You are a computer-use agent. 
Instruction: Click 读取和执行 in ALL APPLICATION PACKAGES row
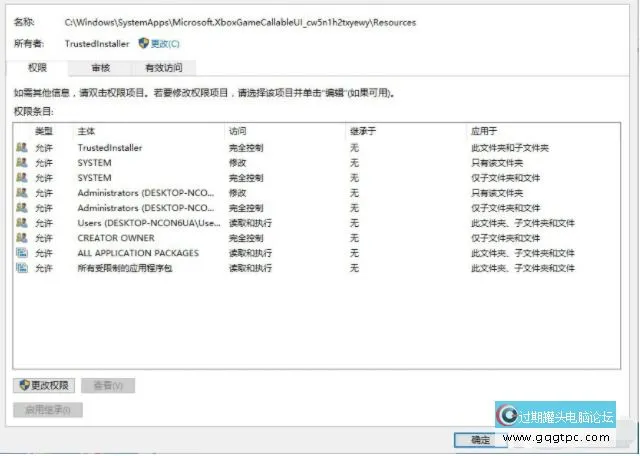[x=251, y=253]
